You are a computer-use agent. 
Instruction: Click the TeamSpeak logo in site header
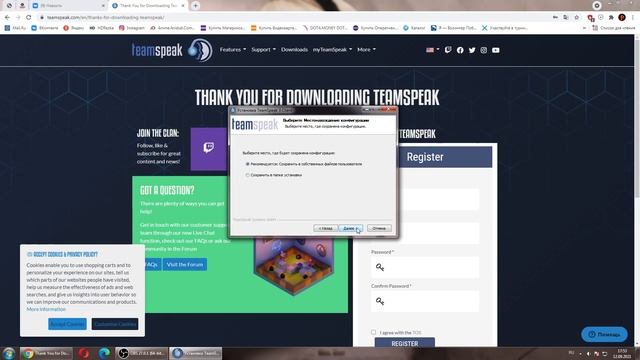171,50
